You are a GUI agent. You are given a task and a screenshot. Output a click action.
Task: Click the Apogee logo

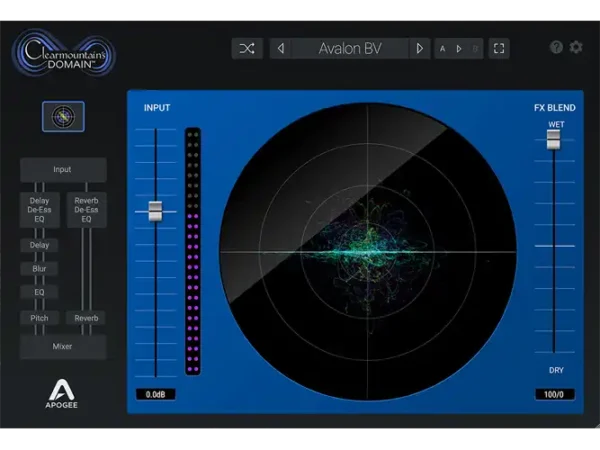62,394
